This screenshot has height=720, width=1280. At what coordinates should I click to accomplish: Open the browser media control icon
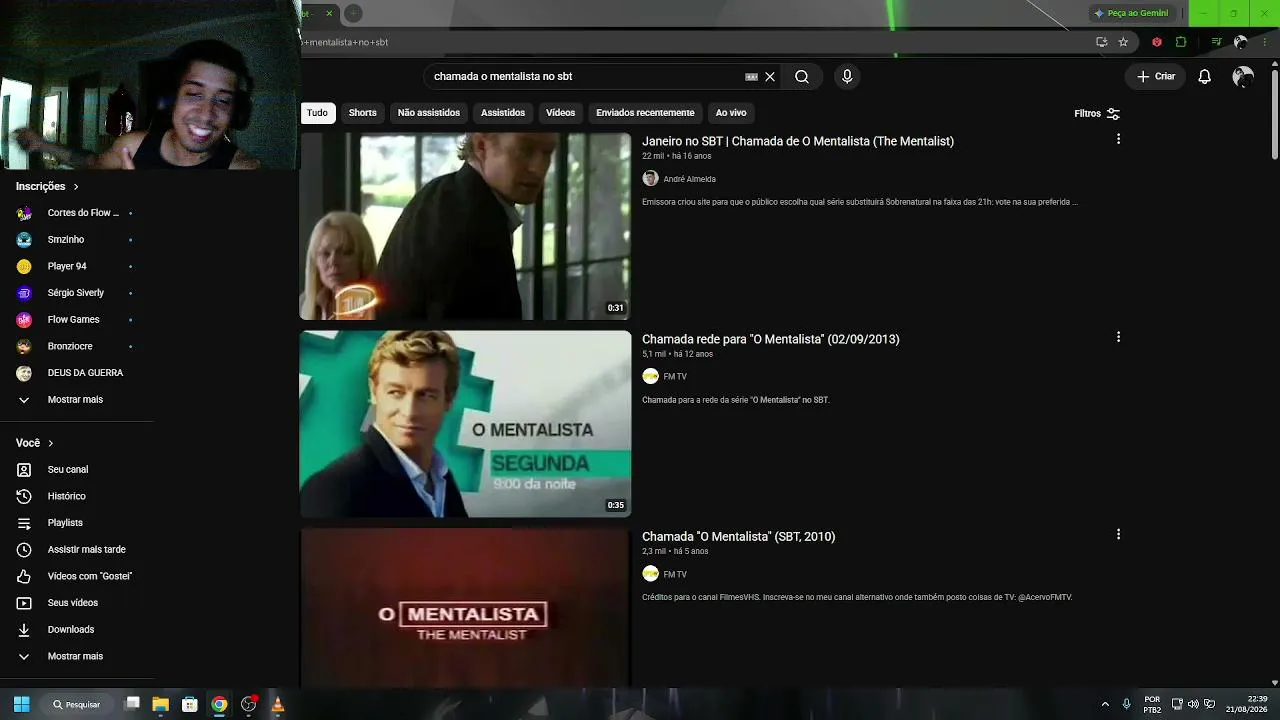pos(1216,42)
